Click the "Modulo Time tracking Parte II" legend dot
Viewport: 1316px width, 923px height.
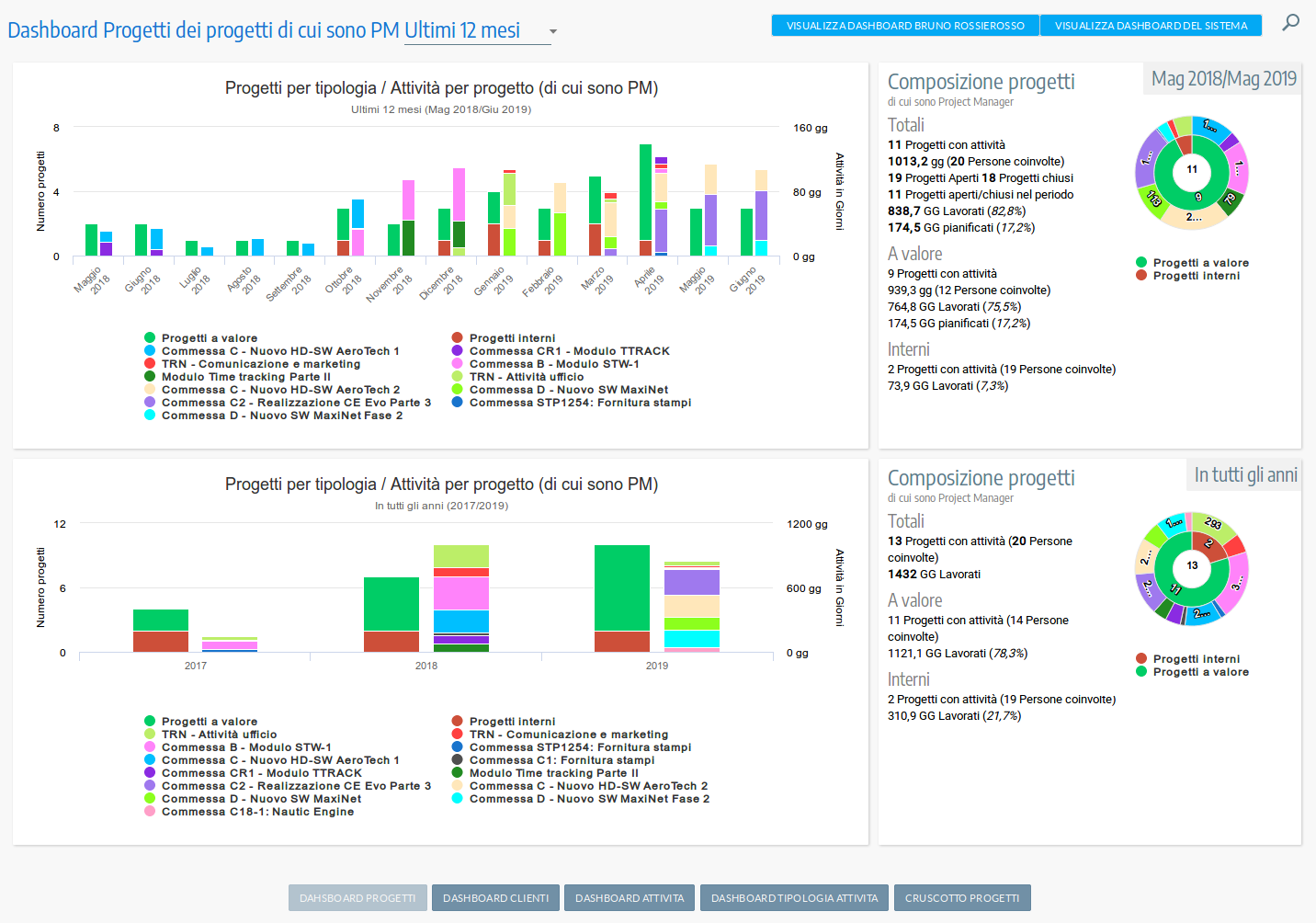click(149, 376)
